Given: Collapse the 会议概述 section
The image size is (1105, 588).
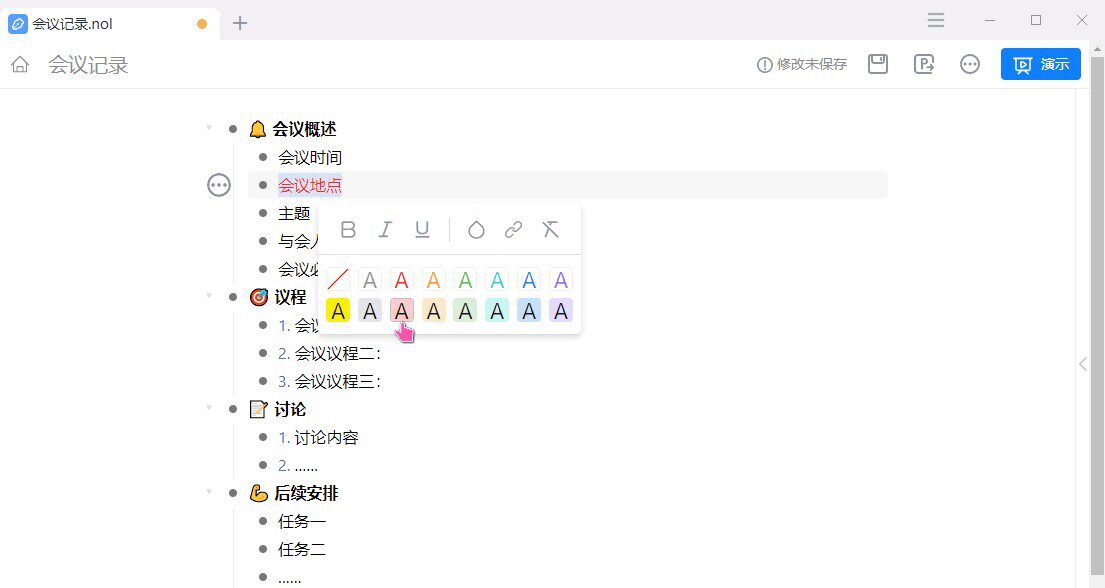Looking at the screenshot, I should [209, 128].
